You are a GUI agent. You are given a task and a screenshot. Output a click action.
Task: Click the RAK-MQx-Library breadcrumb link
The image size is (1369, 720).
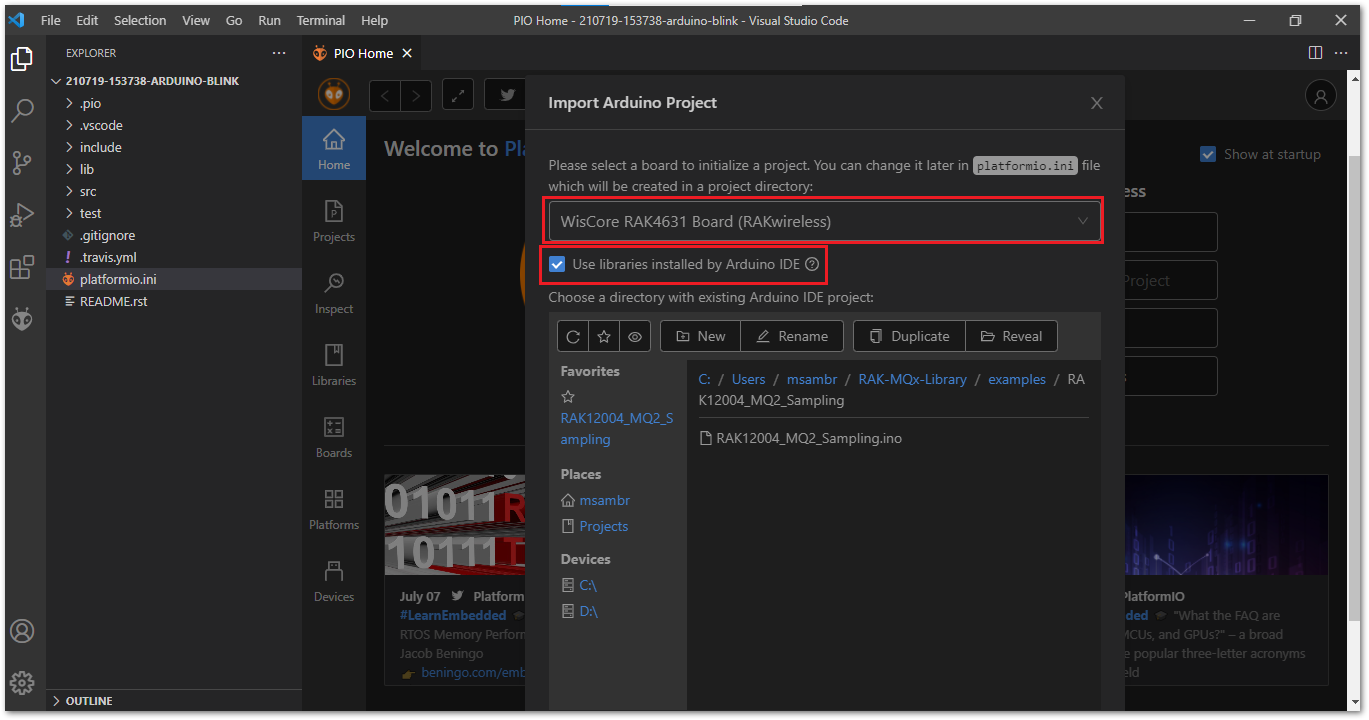tap(912, 379)
